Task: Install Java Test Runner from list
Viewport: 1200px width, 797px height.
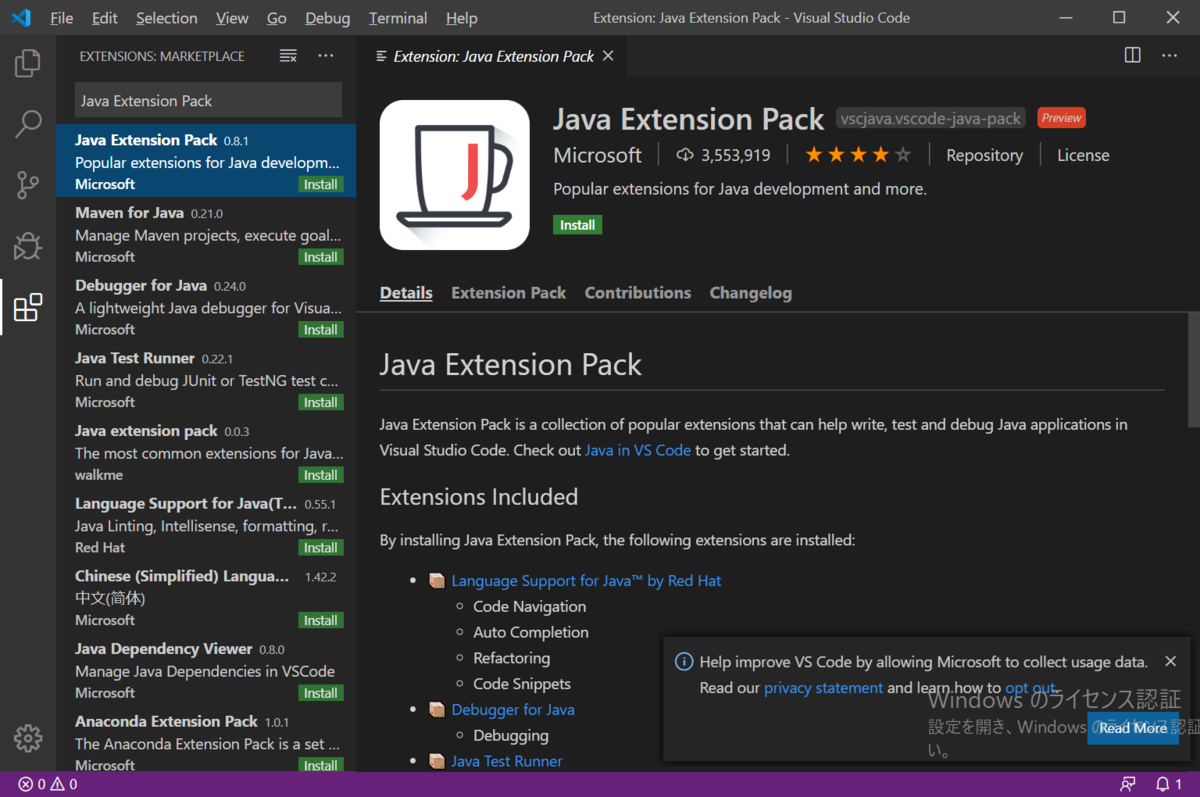Action: 321,402
